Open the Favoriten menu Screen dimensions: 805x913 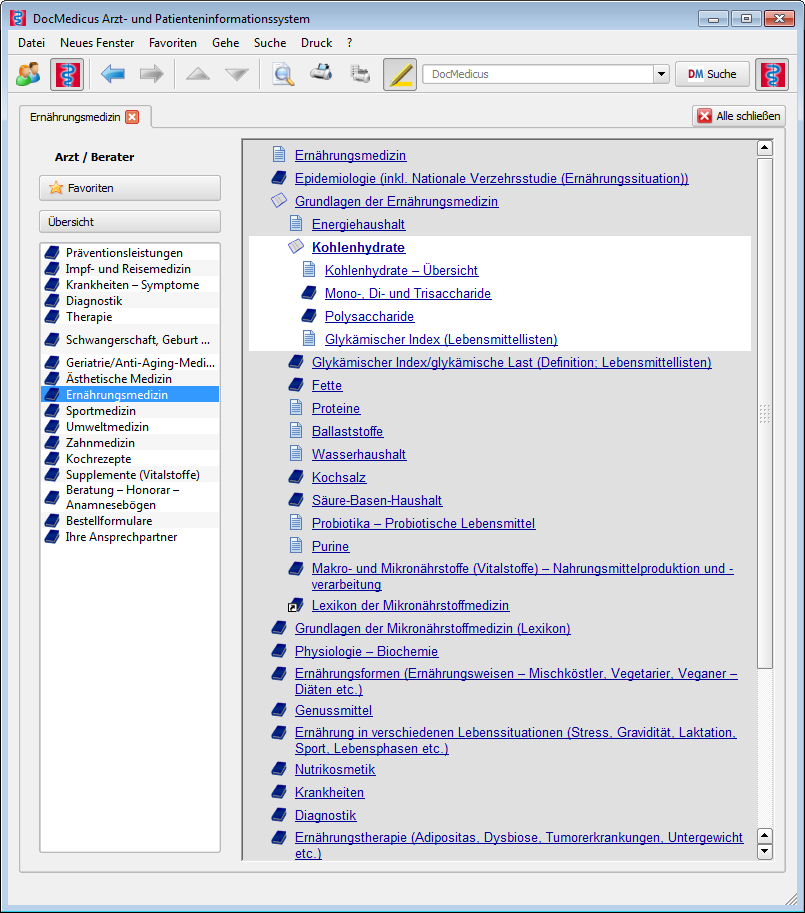click(173, 43)
